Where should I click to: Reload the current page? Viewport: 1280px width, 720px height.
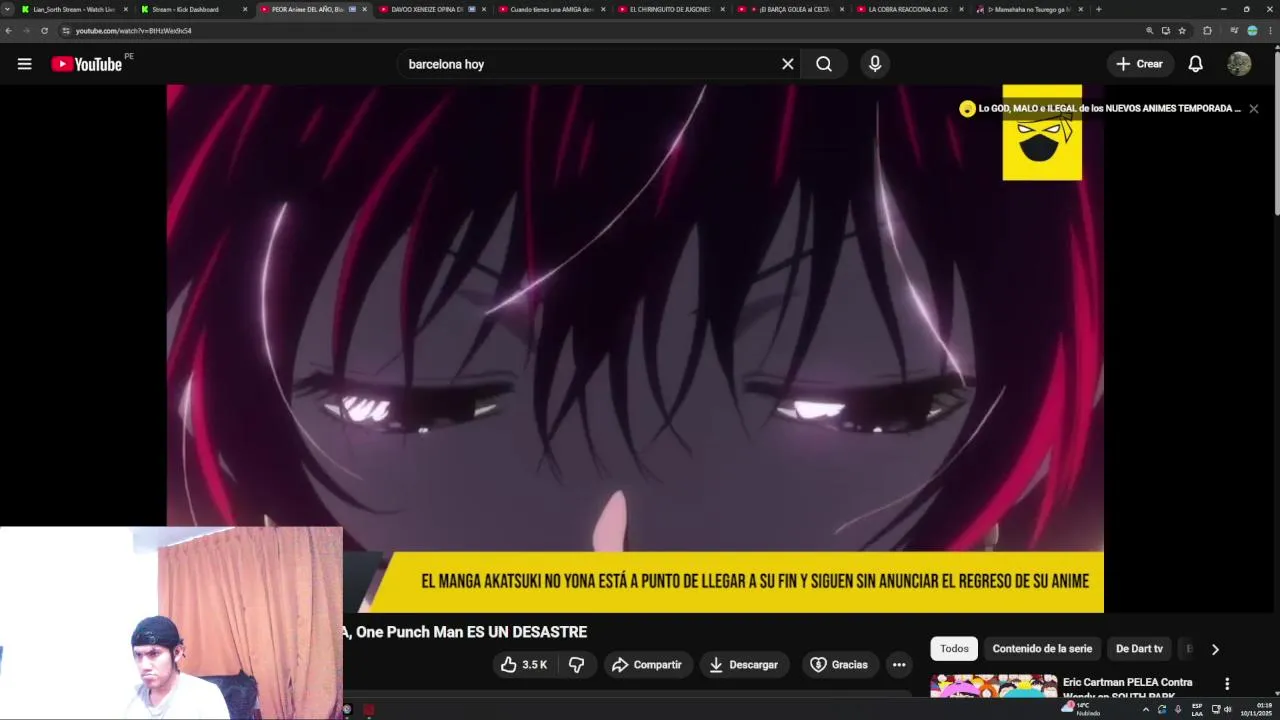44,31
